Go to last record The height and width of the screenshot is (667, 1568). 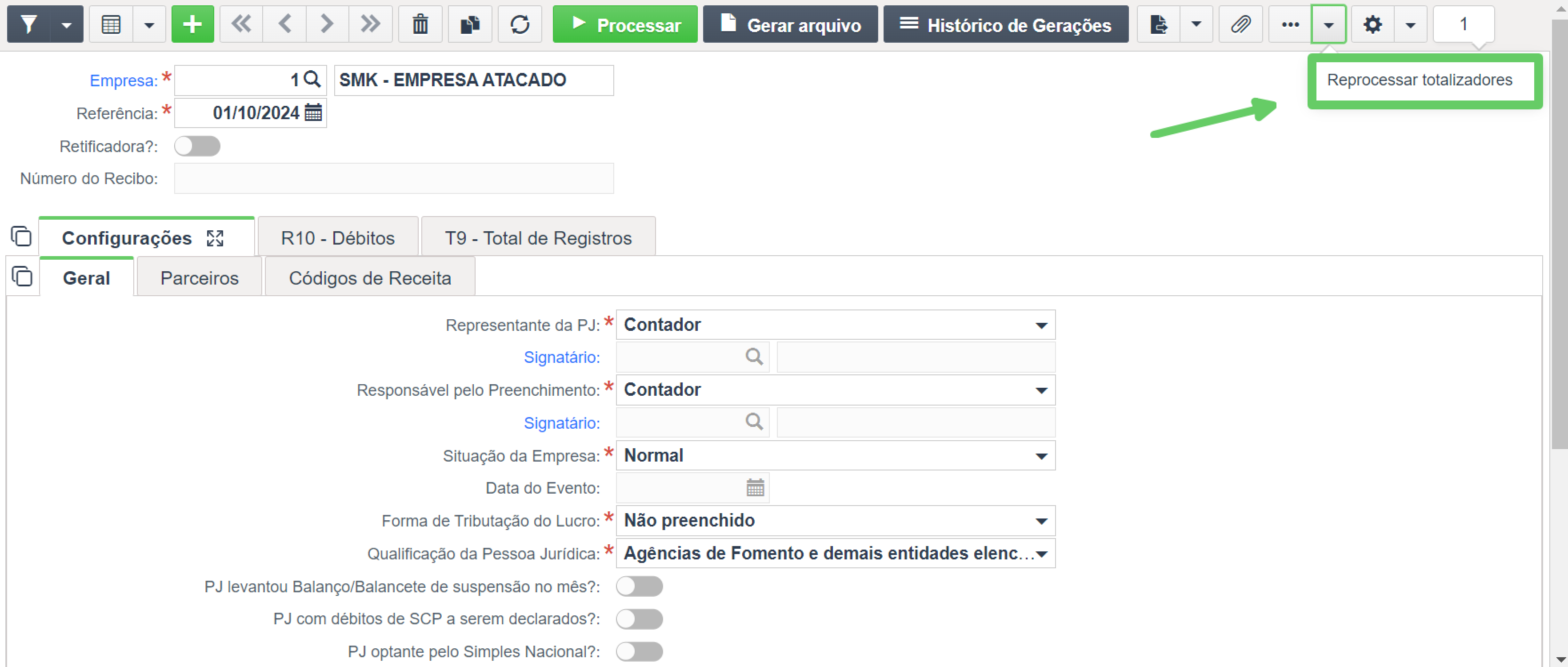click(x=370, y=24)
